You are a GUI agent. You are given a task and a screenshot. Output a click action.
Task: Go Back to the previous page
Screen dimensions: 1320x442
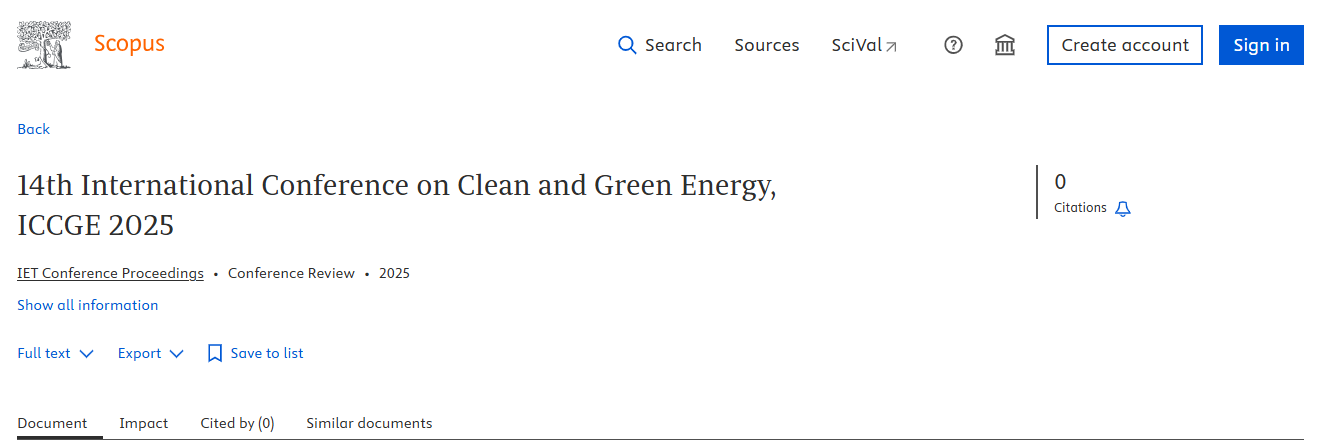click(x=33, y=129)
